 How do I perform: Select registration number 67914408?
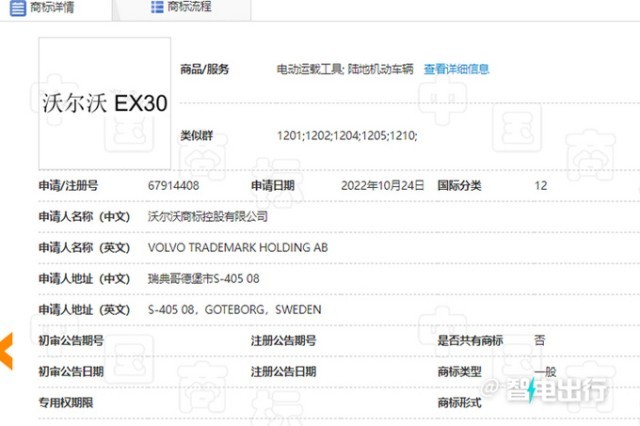(173, 186)
